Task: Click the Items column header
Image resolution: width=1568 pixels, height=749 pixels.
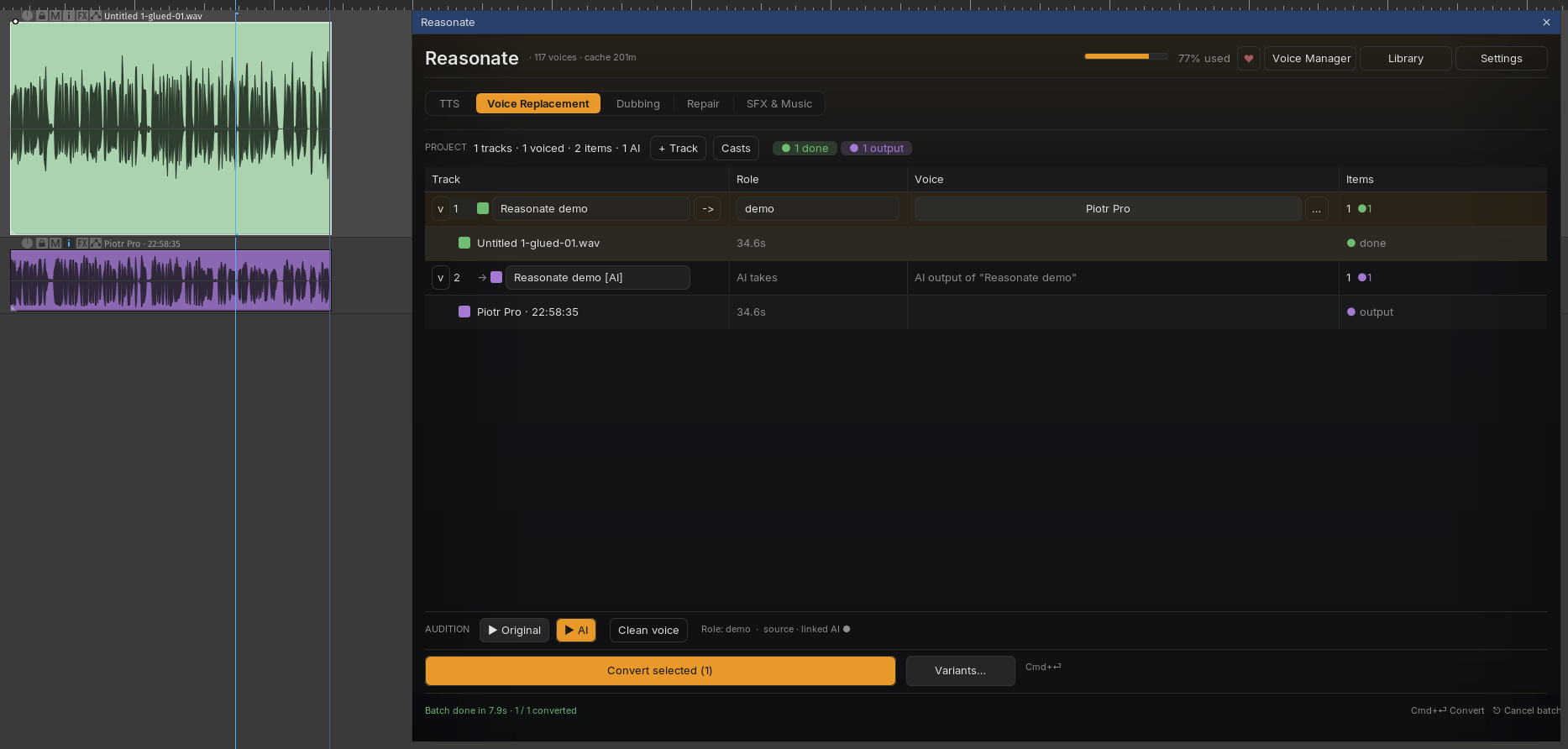Action: click(1360, 180)
